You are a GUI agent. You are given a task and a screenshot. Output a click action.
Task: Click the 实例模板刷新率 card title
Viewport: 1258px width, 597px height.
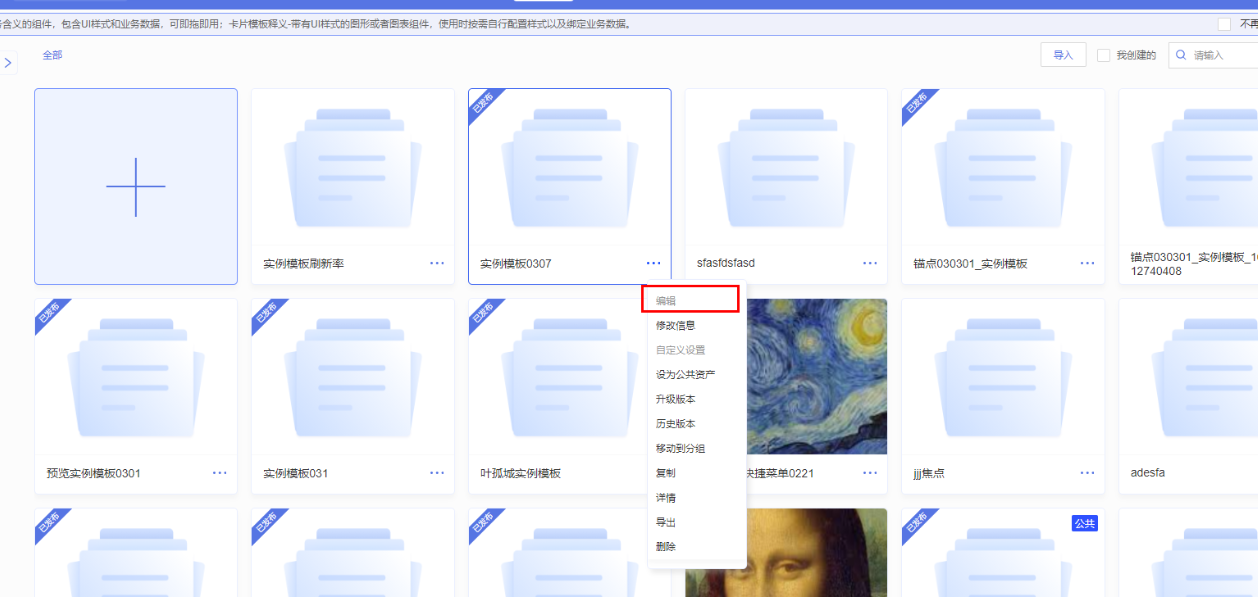point(304,264)
